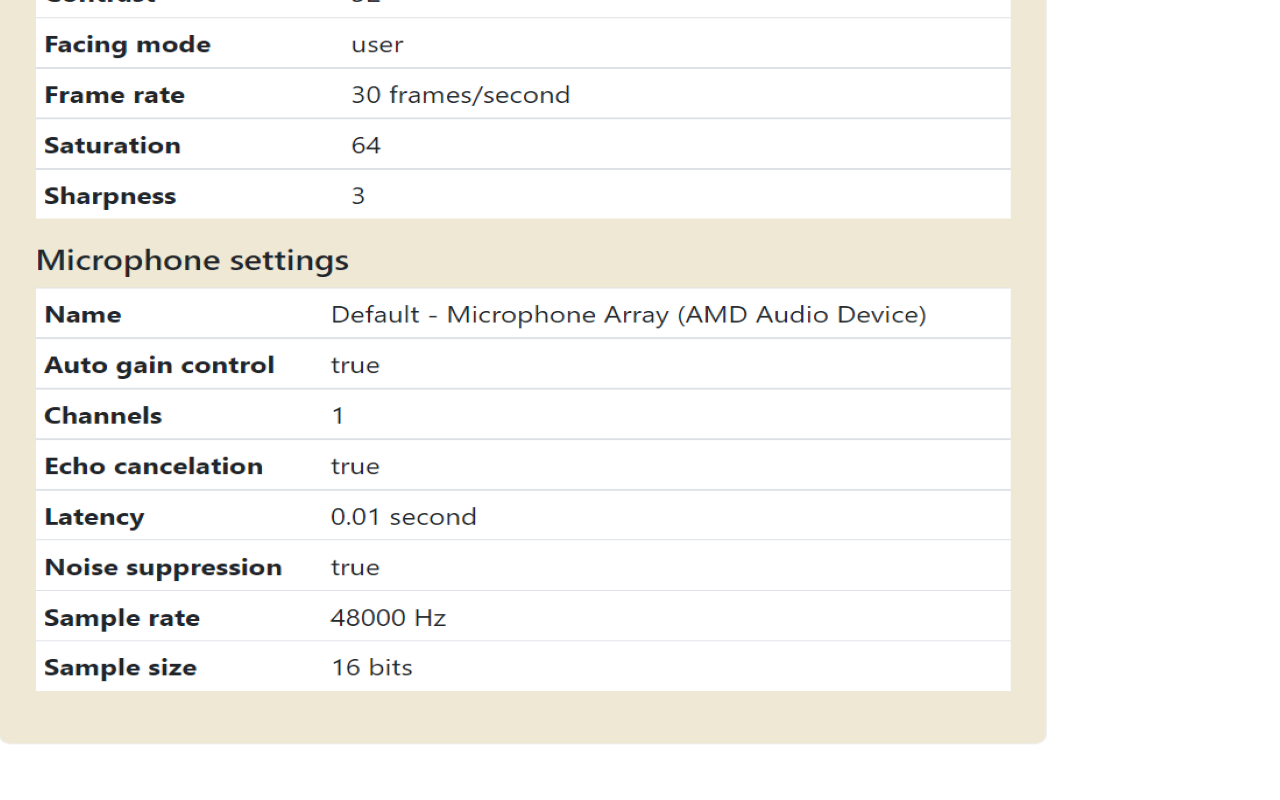This screenshot has width=1280, height=800.
Task: Click the Sharpness row label
Action: pyautogui.click(x=110, y=196)
